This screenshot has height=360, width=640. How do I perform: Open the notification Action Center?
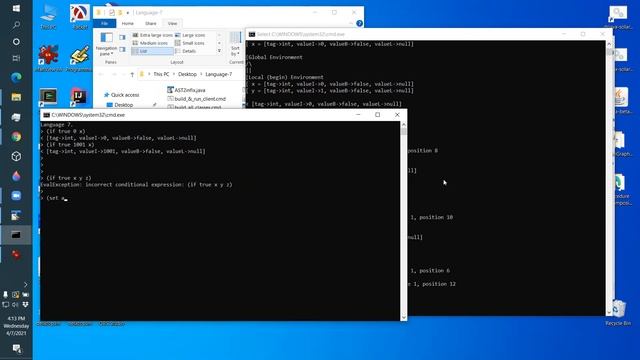[x=16, y=348]
